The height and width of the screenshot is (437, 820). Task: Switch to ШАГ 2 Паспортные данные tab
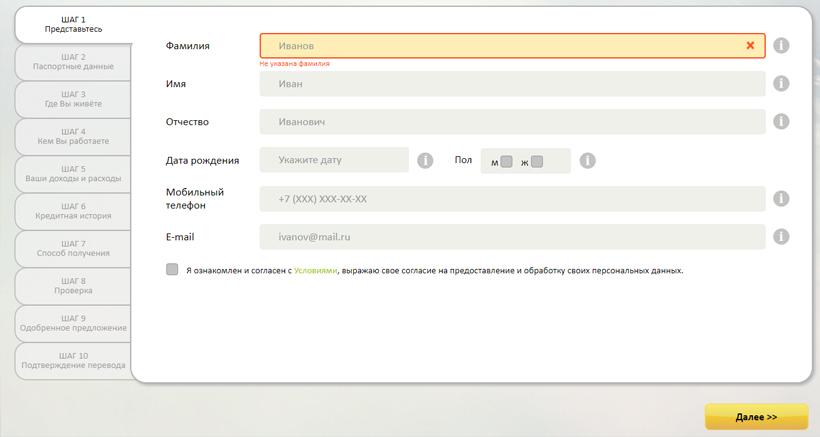click(x=73, y=62)
